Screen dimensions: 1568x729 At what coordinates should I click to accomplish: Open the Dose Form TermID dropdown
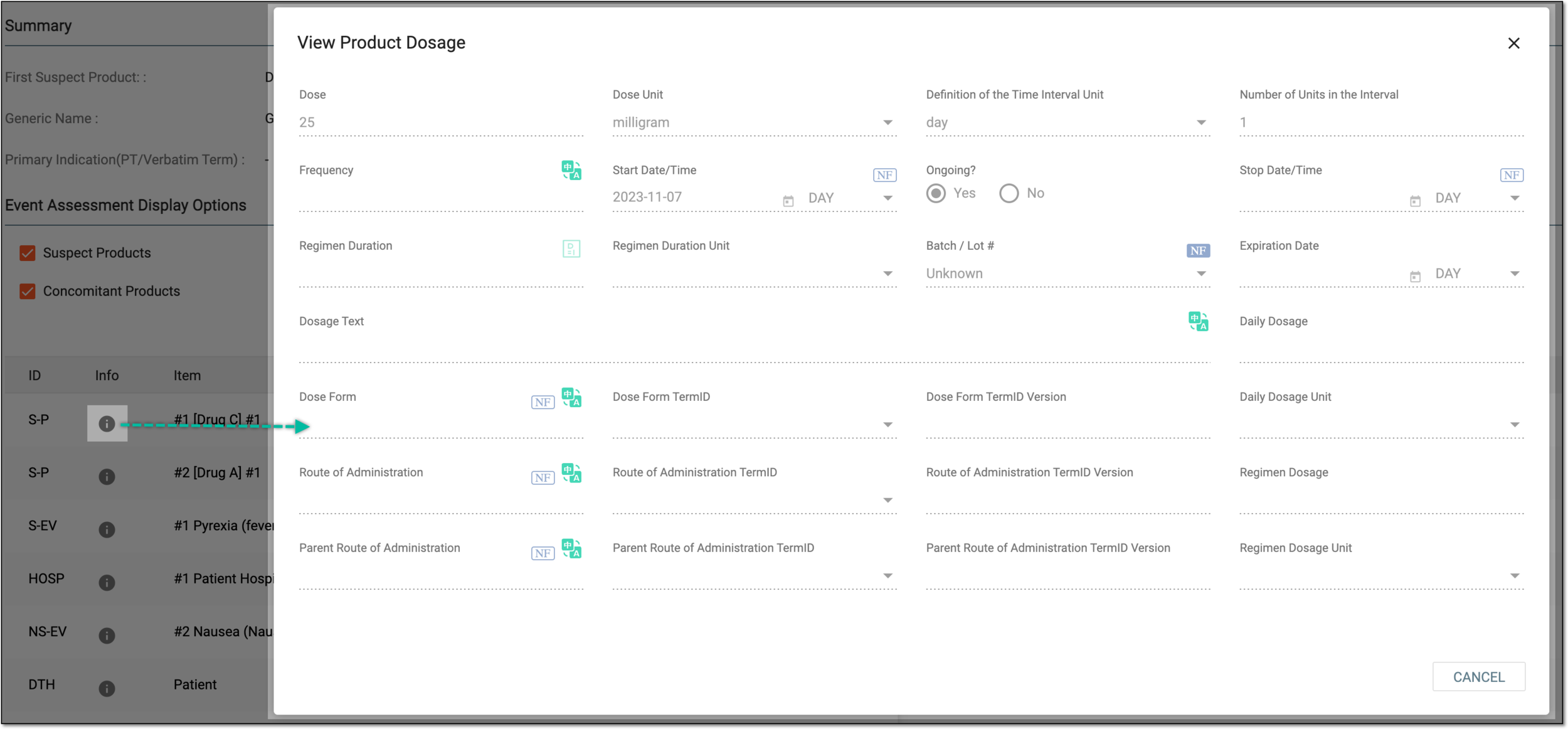click(x=755, y=425)
